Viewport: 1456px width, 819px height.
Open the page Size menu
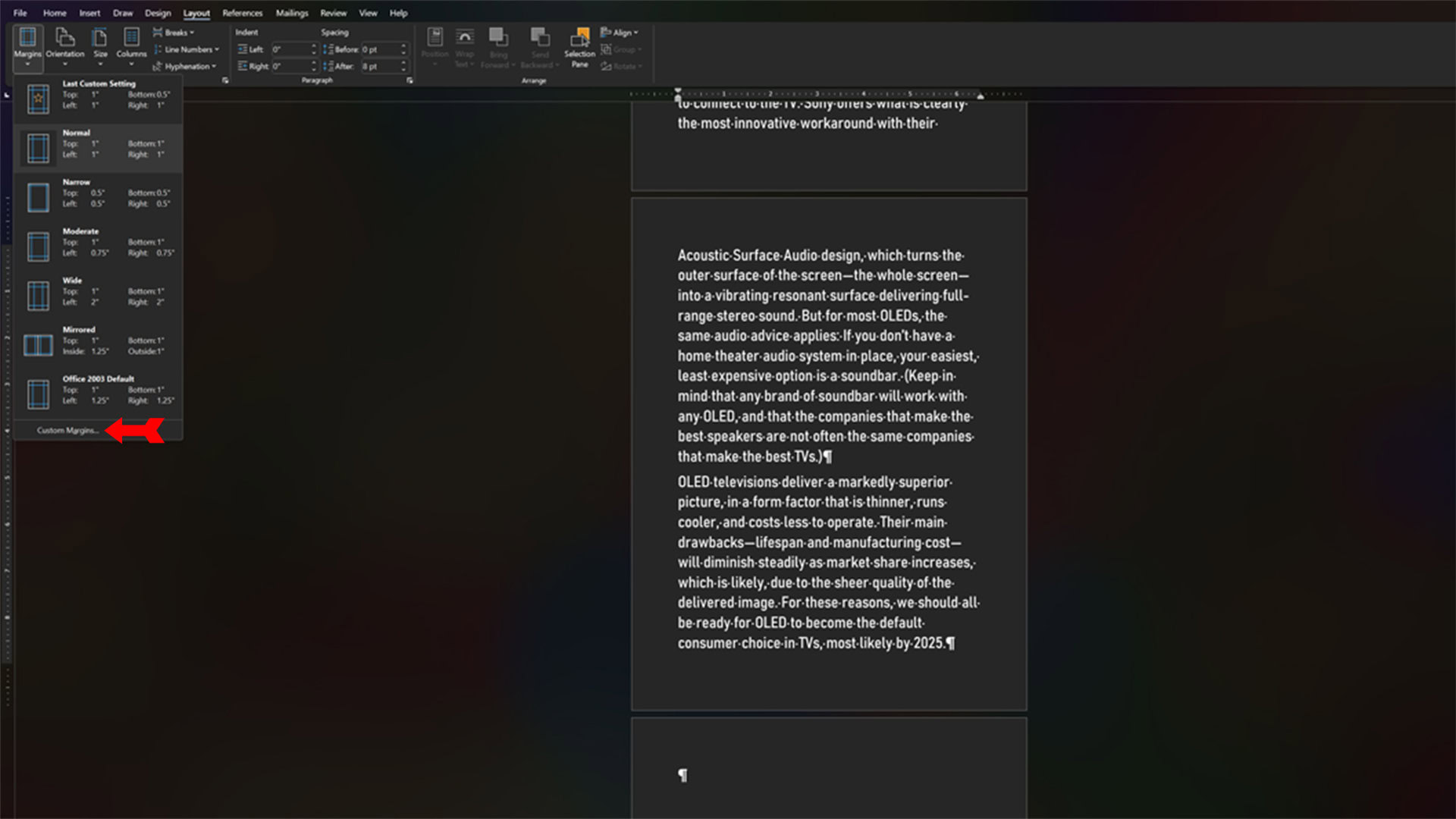[100, 44]
